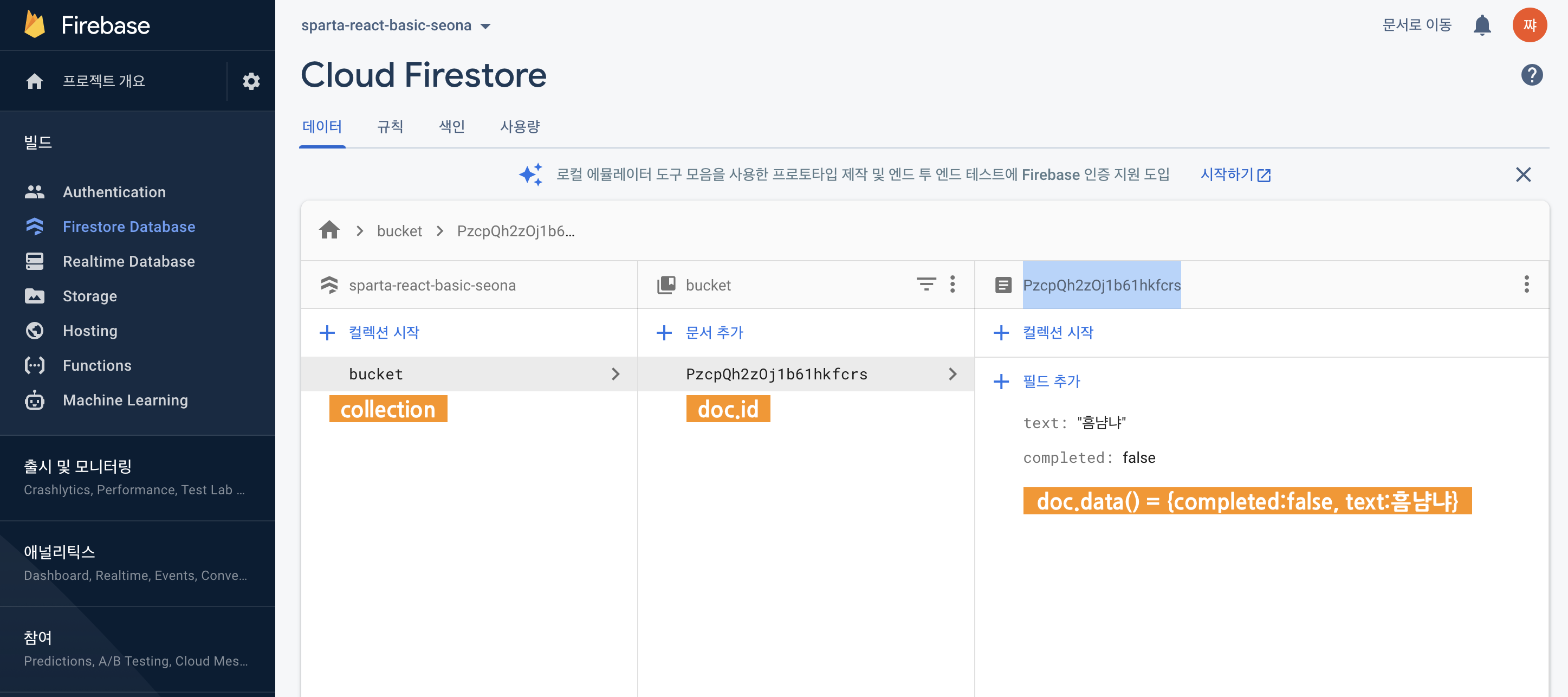
Task: Expand 애널리틱스 section
Action: tap(138, 564)
